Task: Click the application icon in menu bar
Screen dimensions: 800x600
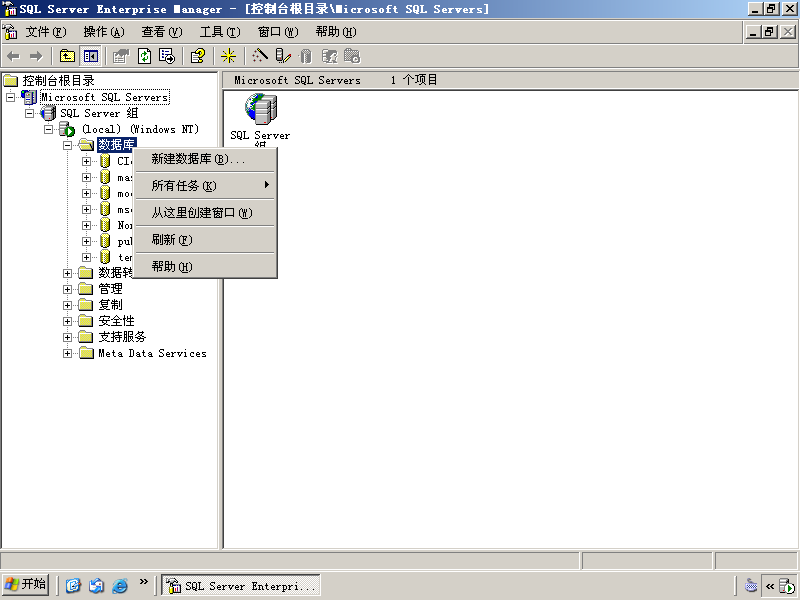Action: coord(10,32)
